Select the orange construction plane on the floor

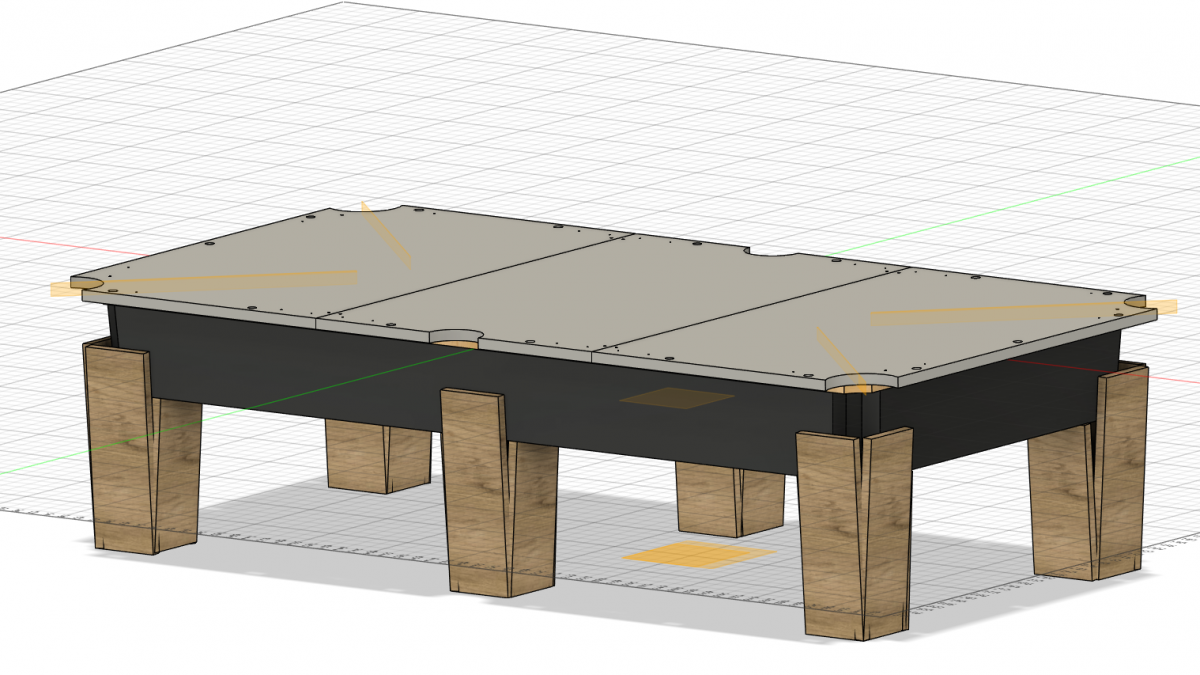[x=698, y=555]
